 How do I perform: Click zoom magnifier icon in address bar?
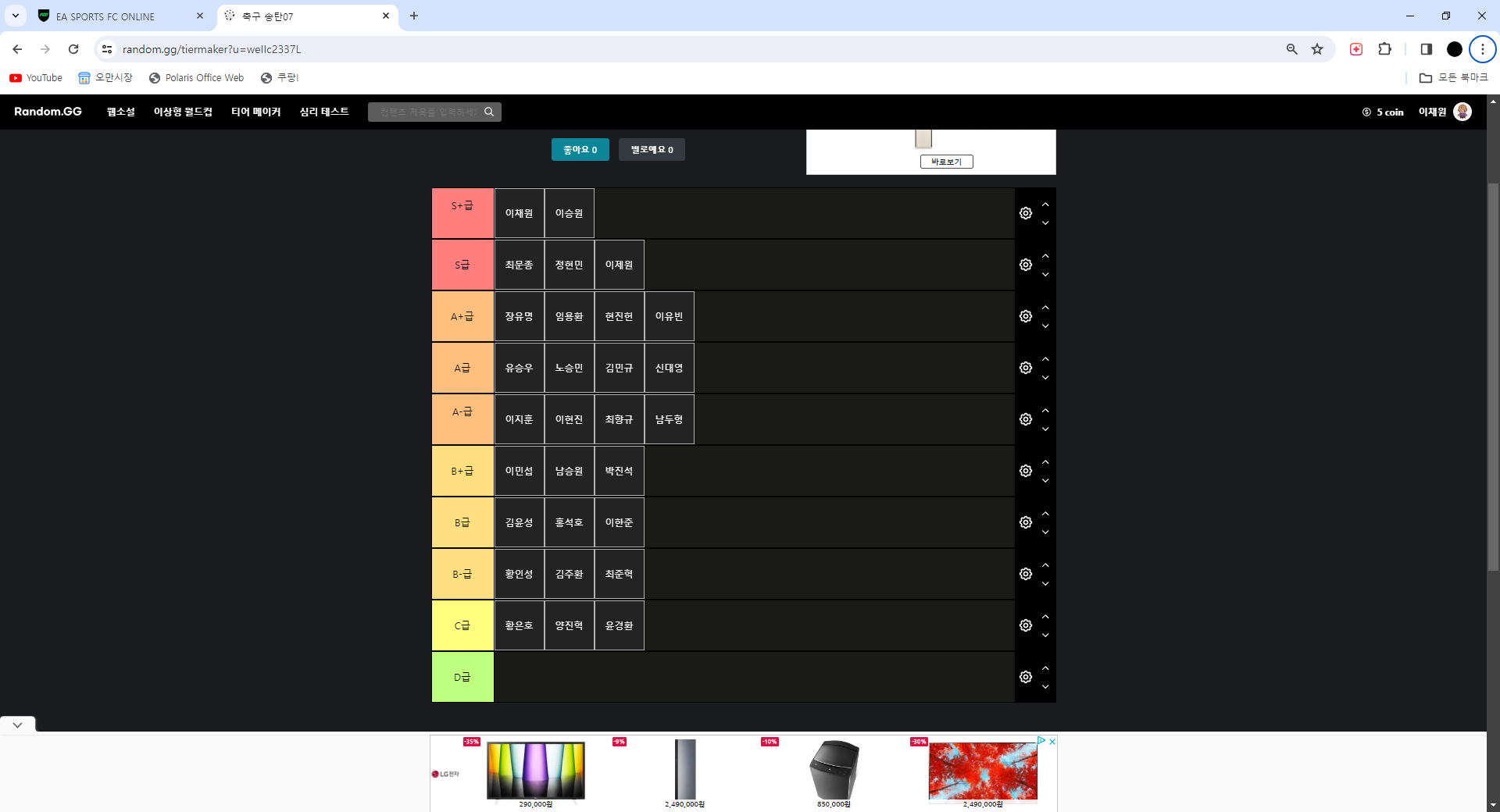point(1291,49)
